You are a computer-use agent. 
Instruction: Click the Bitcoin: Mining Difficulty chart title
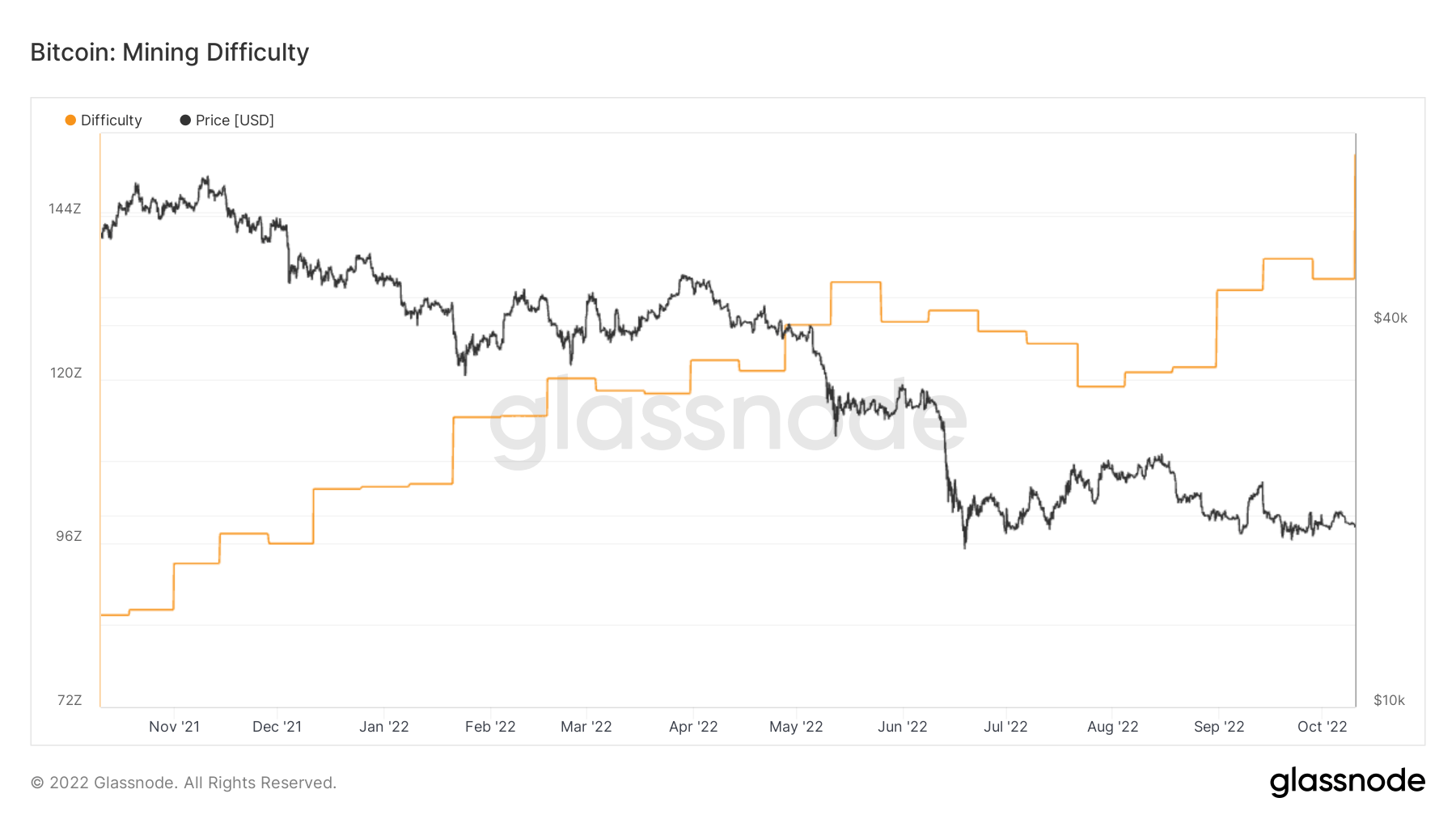coord(170,53)
